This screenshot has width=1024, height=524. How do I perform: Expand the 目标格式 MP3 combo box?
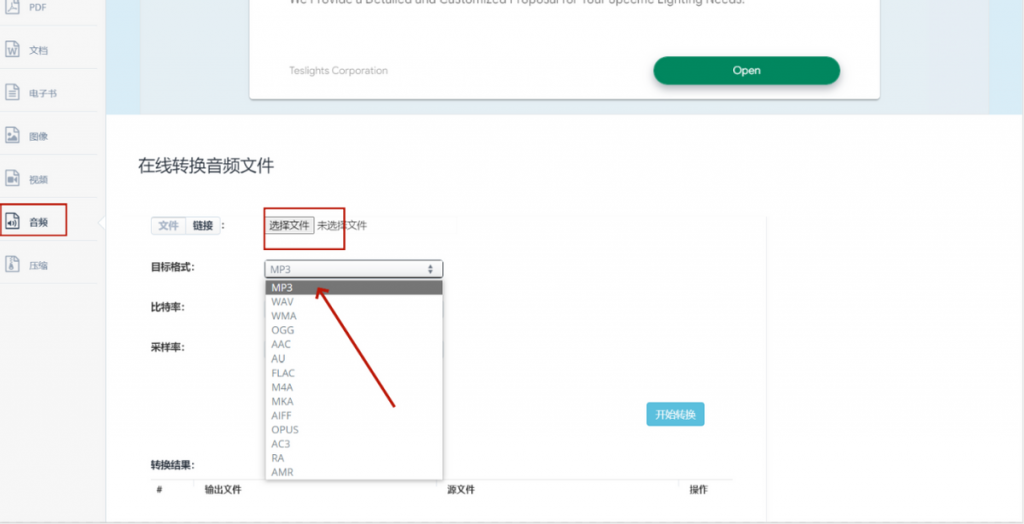(x=353, y=269)
